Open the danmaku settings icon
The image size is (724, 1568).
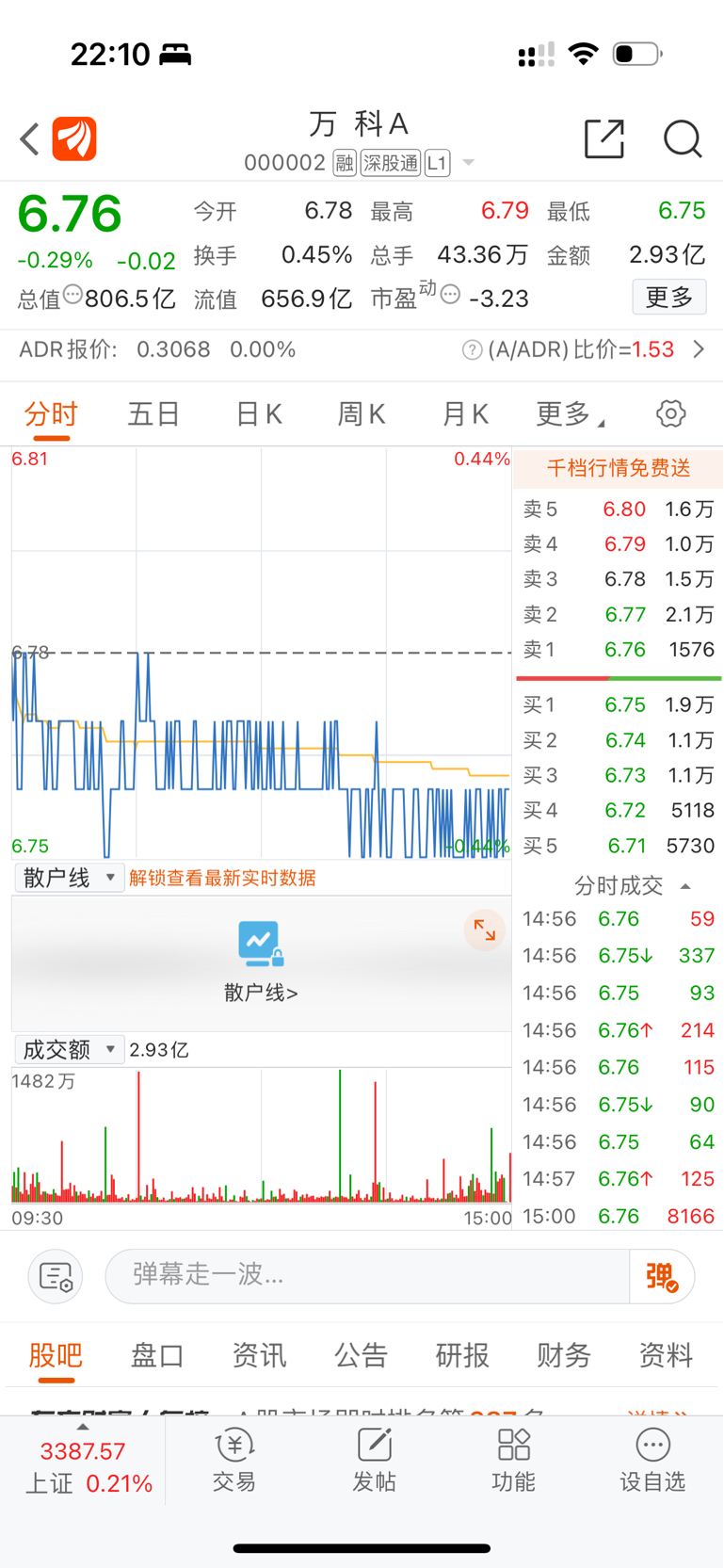[x=56, y=1276]
